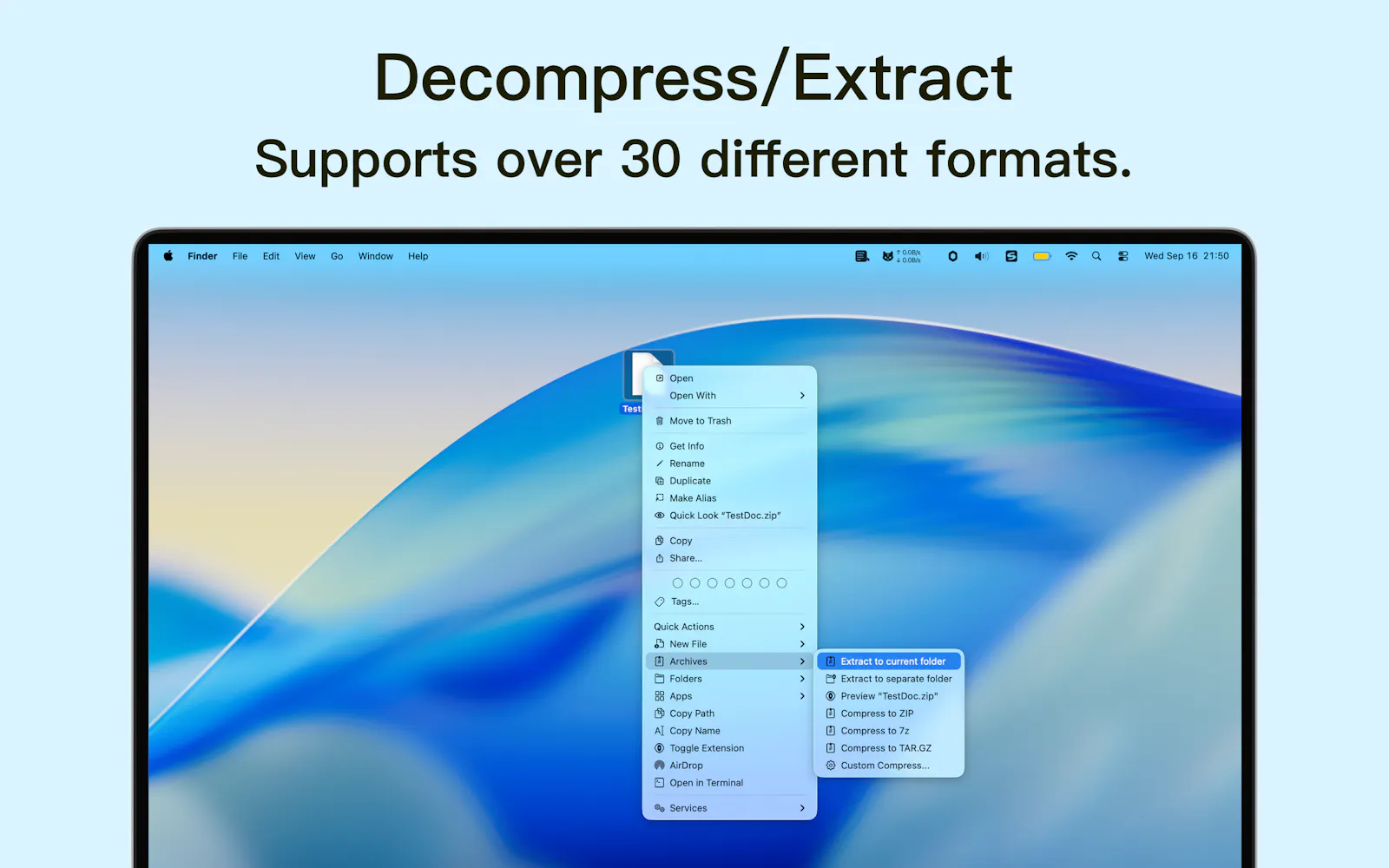Viewport: 1389px width, 868px height.
Task: Open the Go menu
Action: click(x=337, y=256)
